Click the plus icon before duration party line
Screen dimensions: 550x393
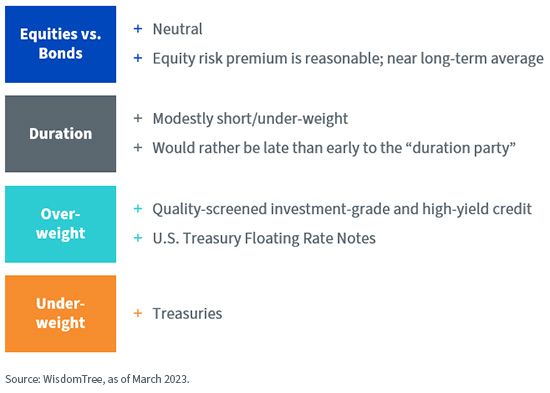[x=138, y=147]
